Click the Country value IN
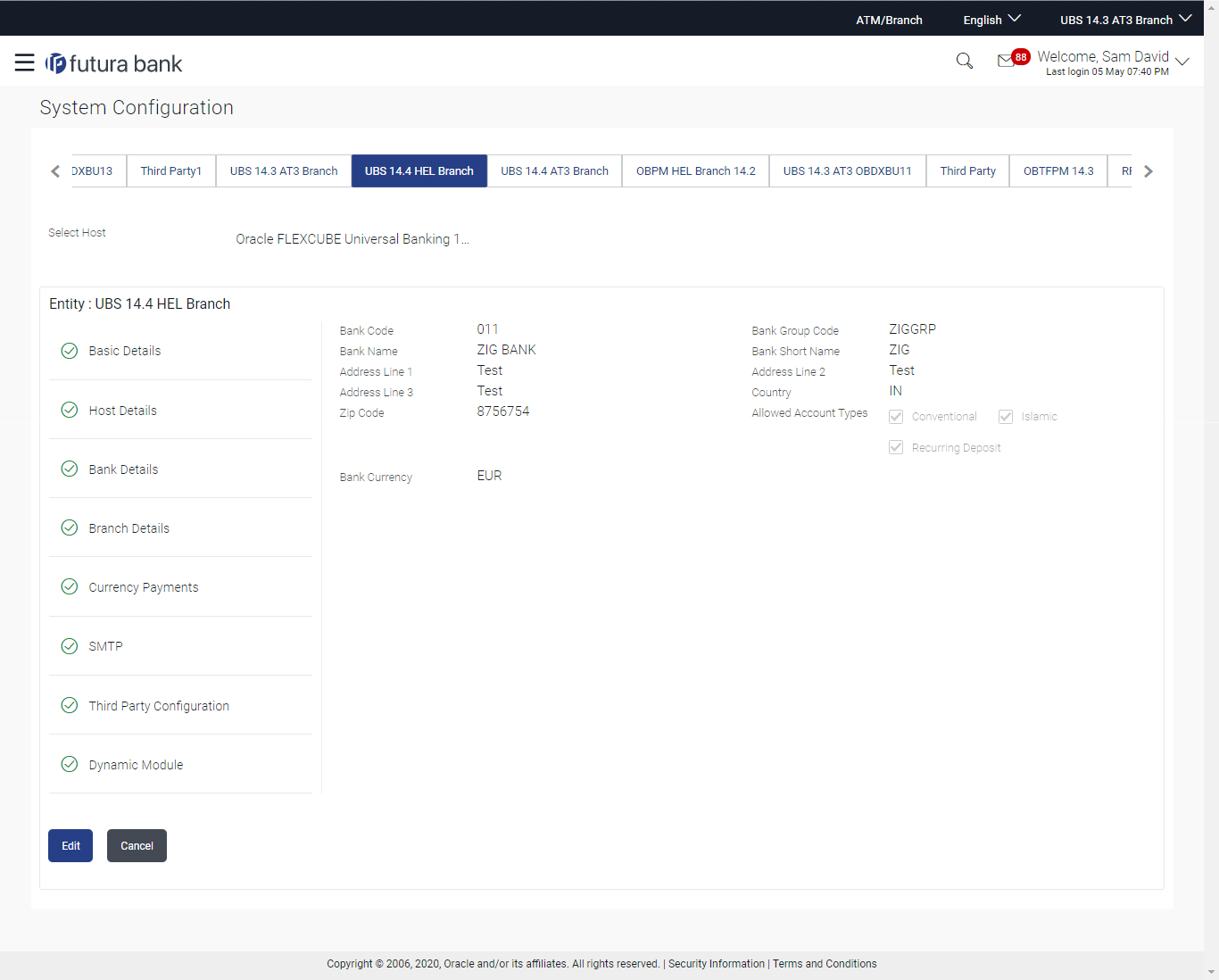Screen dimensions: 1219x980 click(x=895, y=391)
